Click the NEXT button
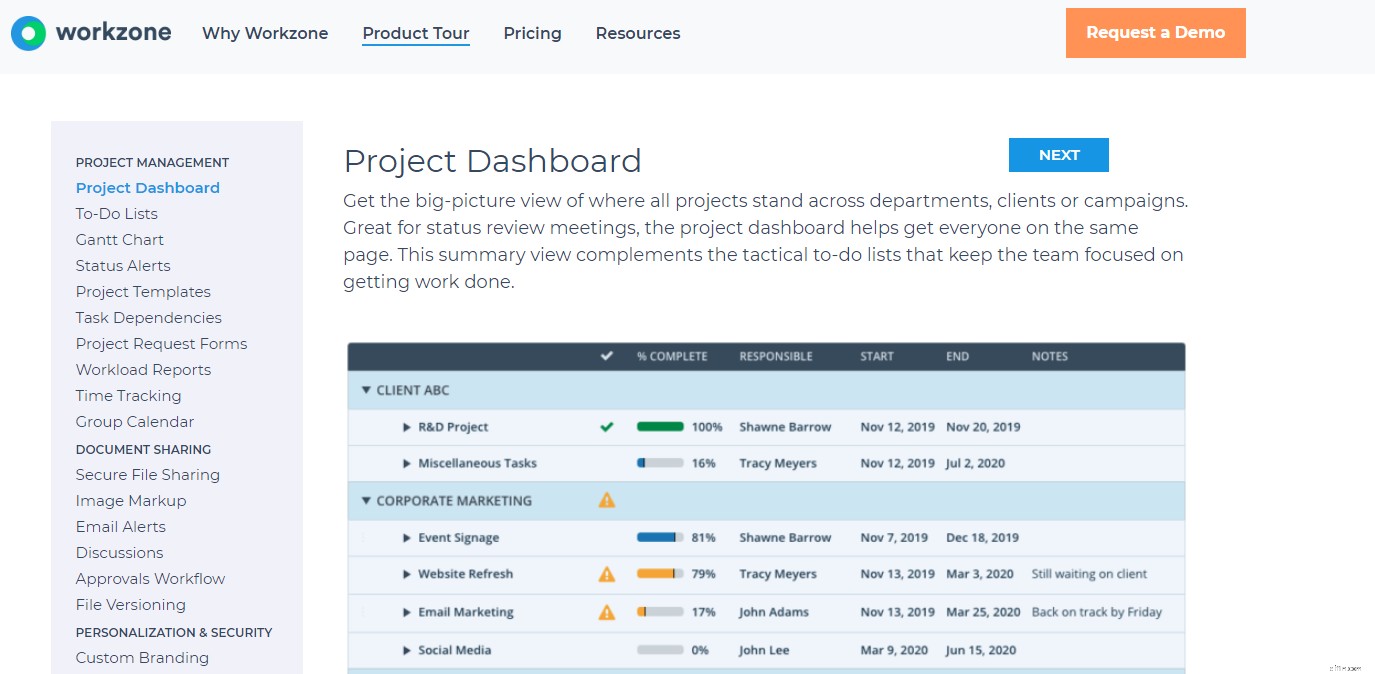The height and width of the screenshot is (674, 1375). point(1058,154)
